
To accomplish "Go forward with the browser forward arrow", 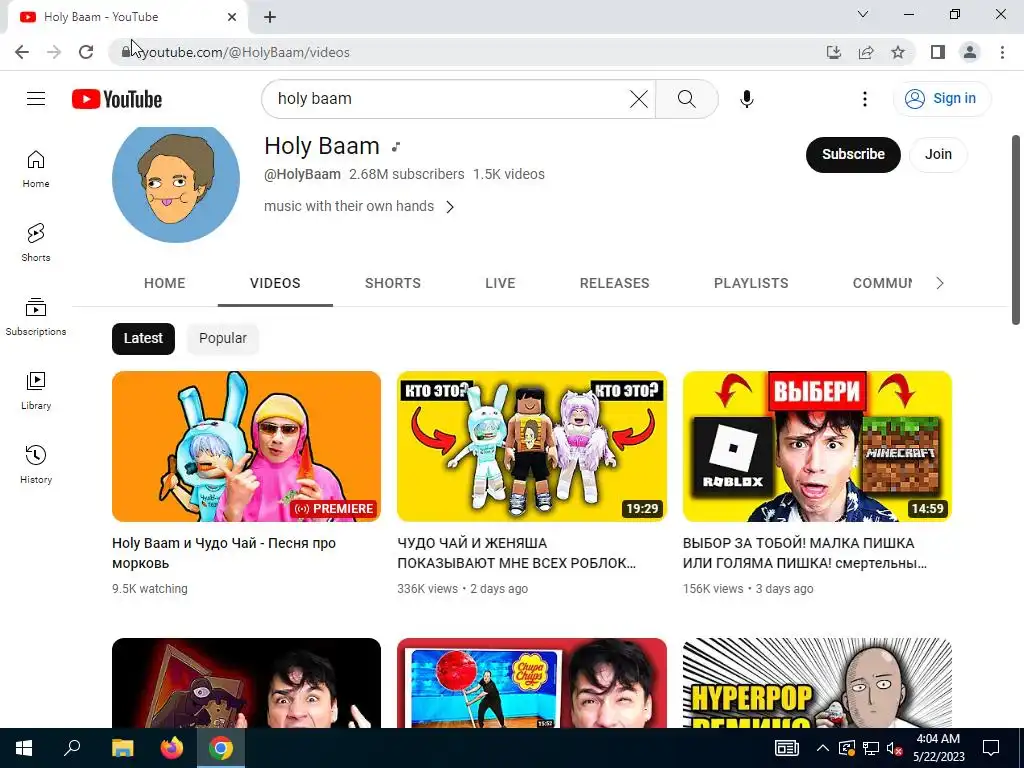I will [x=54, y=52].
